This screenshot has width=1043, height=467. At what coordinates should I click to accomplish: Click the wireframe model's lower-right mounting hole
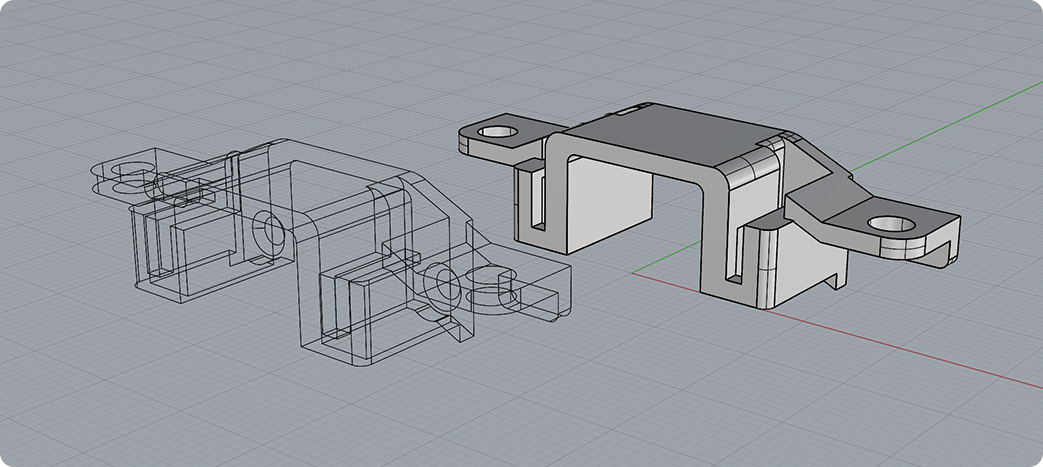click(x=494, y=290)
